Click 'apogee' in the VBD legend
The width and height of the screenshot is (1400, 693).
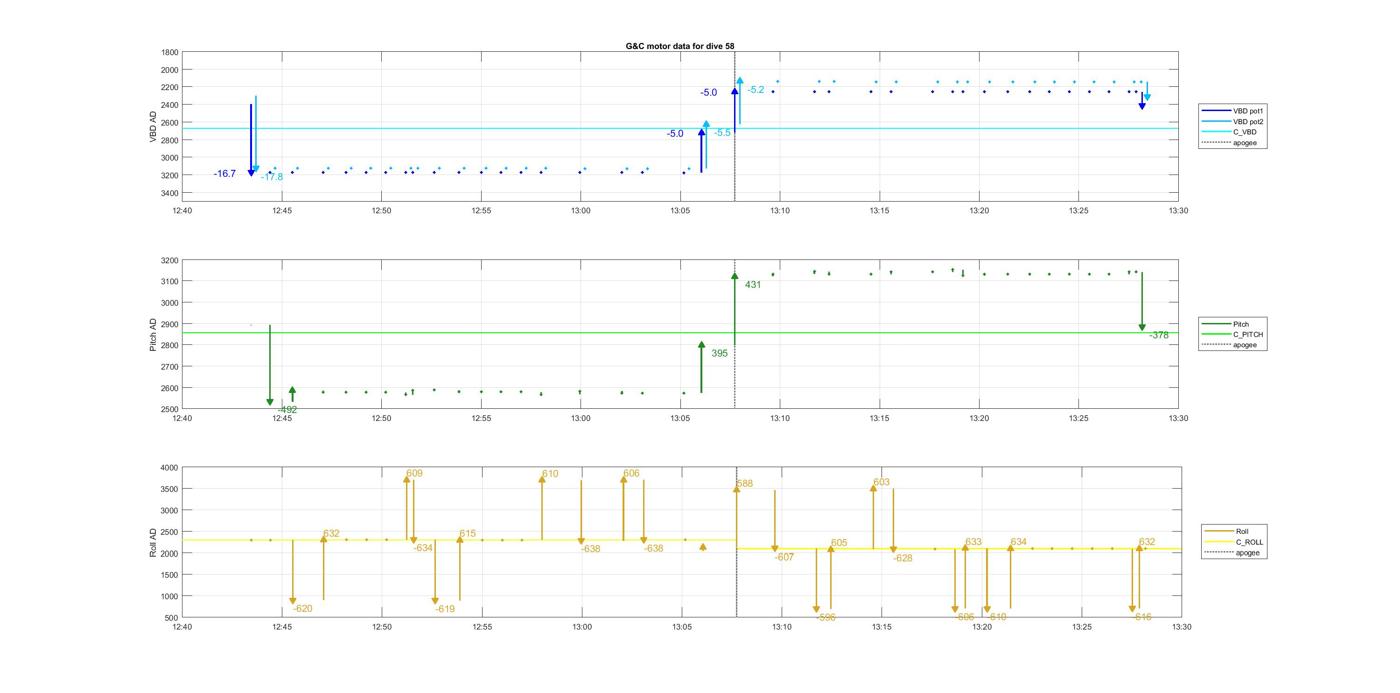[1245, 143]
